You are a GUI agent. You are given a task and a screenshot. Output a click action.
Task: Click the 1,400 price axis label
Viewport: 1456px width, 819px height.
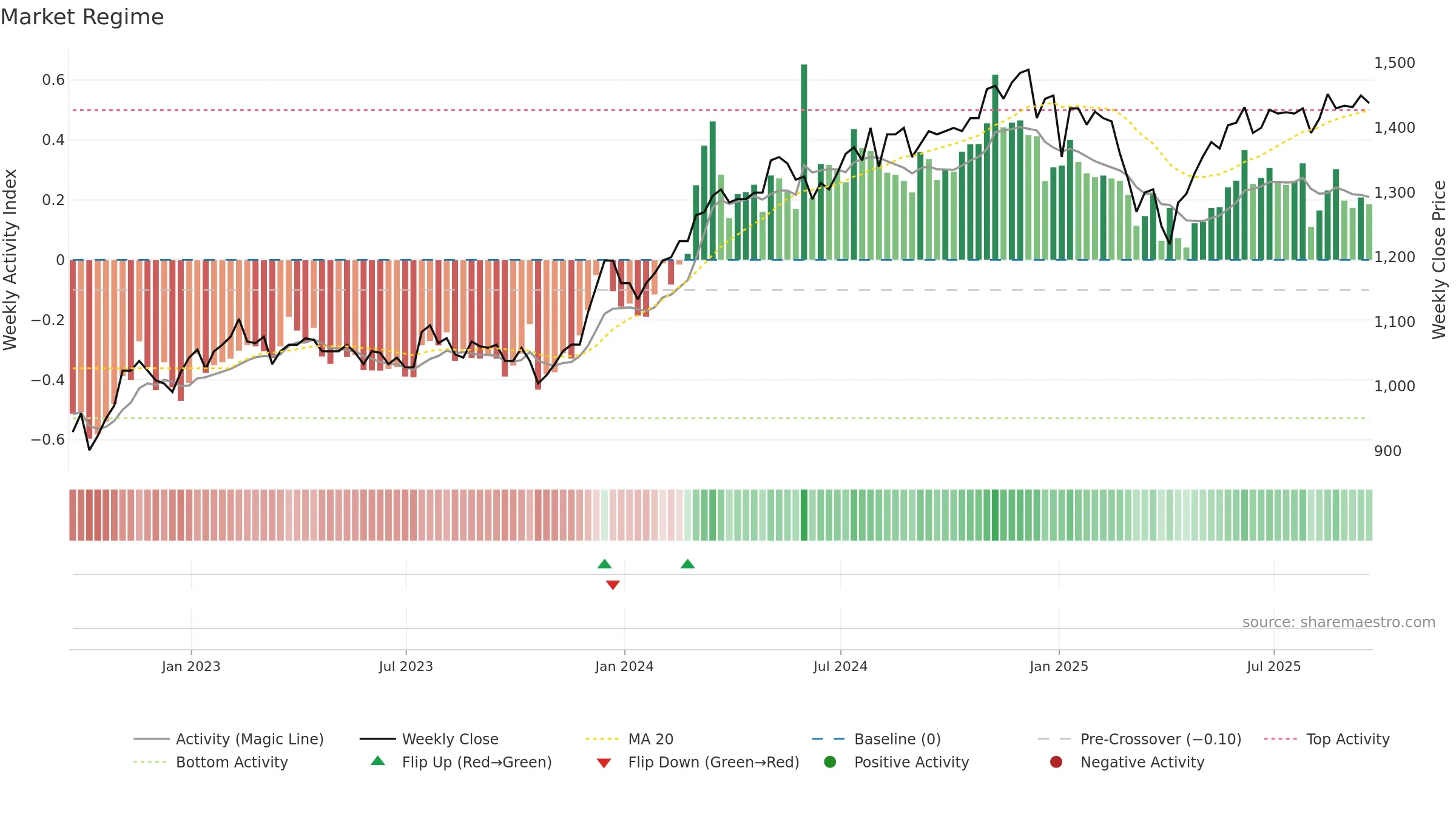(1395, 127)
